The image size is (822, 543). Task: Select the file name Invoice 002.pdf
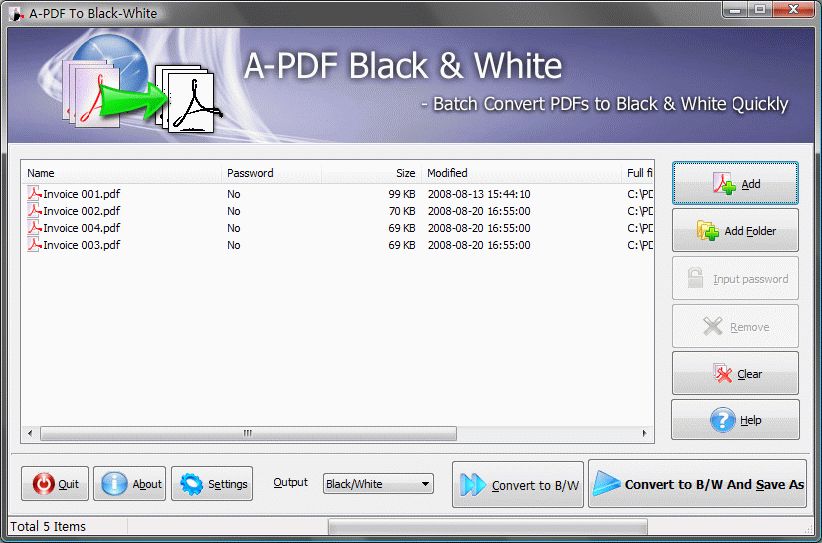(82, 211)
